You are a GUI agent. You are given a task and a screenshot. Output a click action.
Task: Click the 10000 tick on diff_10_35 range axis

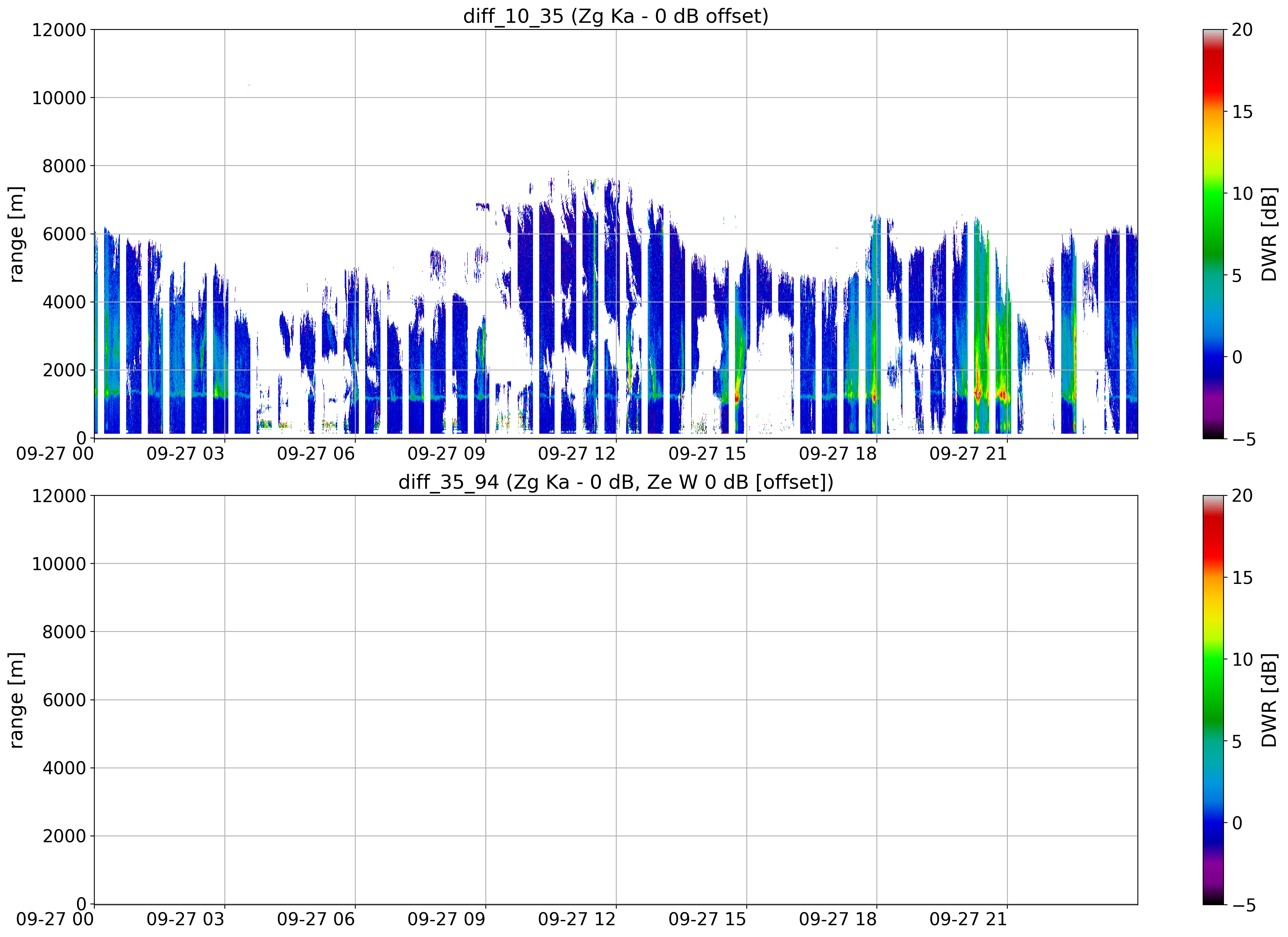[59, 98]
